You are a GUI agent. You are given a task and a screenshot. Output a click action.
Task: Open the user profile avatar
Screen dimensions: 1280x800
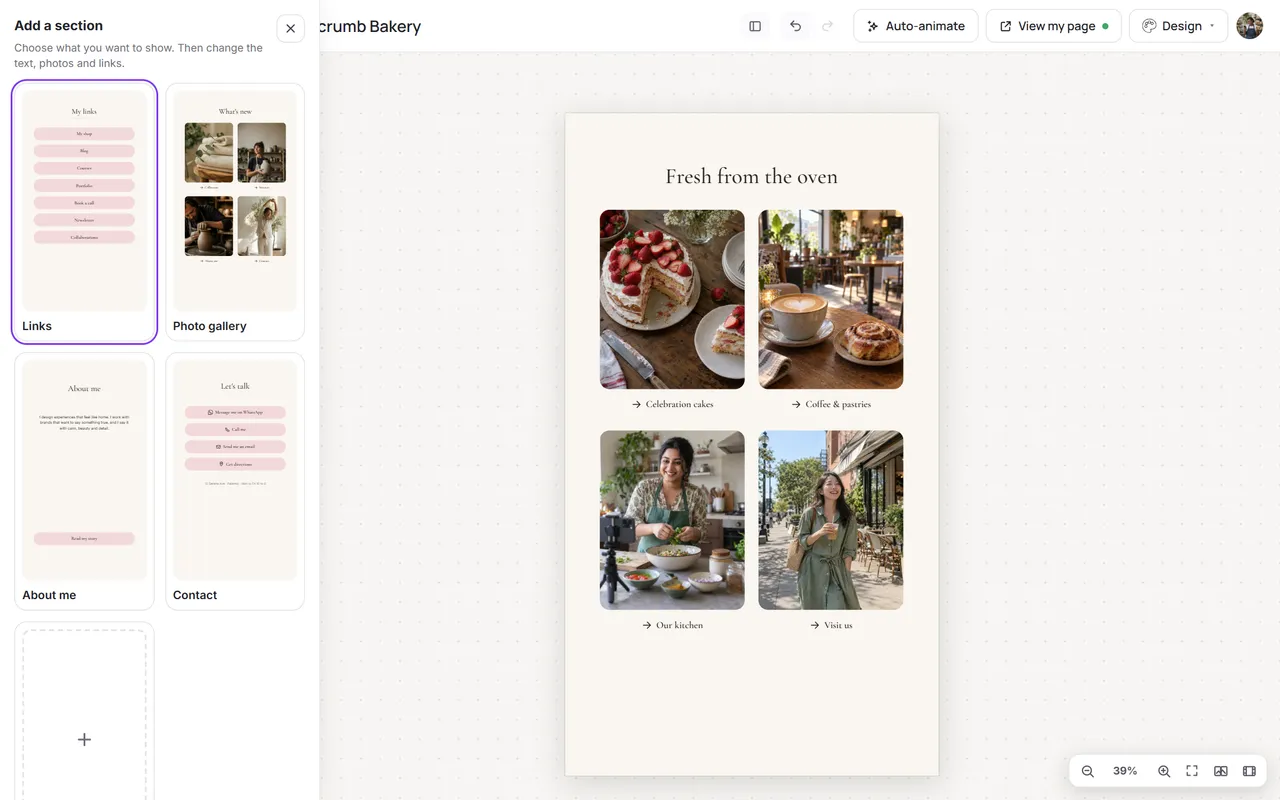[x=1250, y=26]
